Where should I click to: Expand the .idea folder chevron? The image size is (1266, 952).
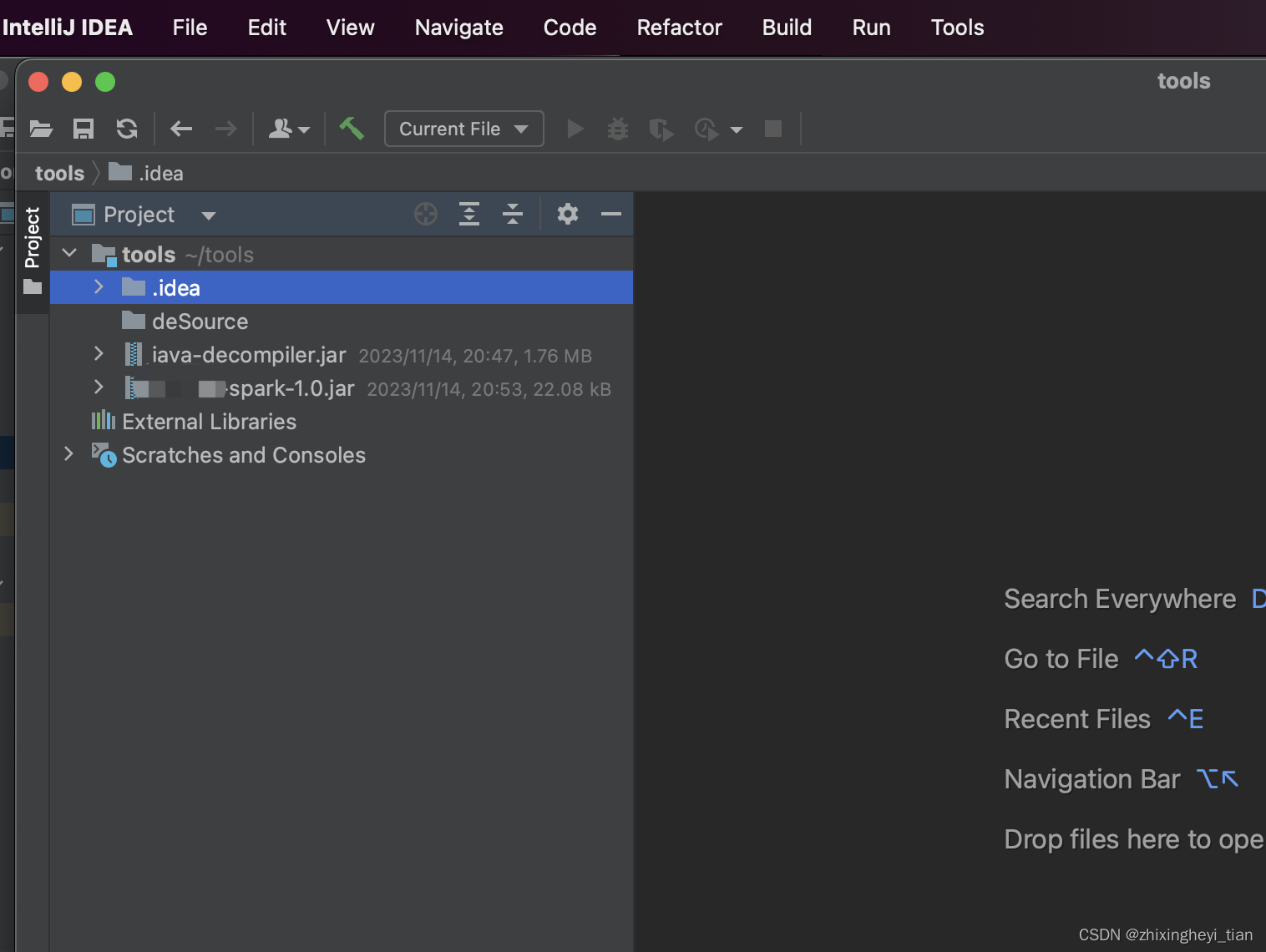coord(99,287)
